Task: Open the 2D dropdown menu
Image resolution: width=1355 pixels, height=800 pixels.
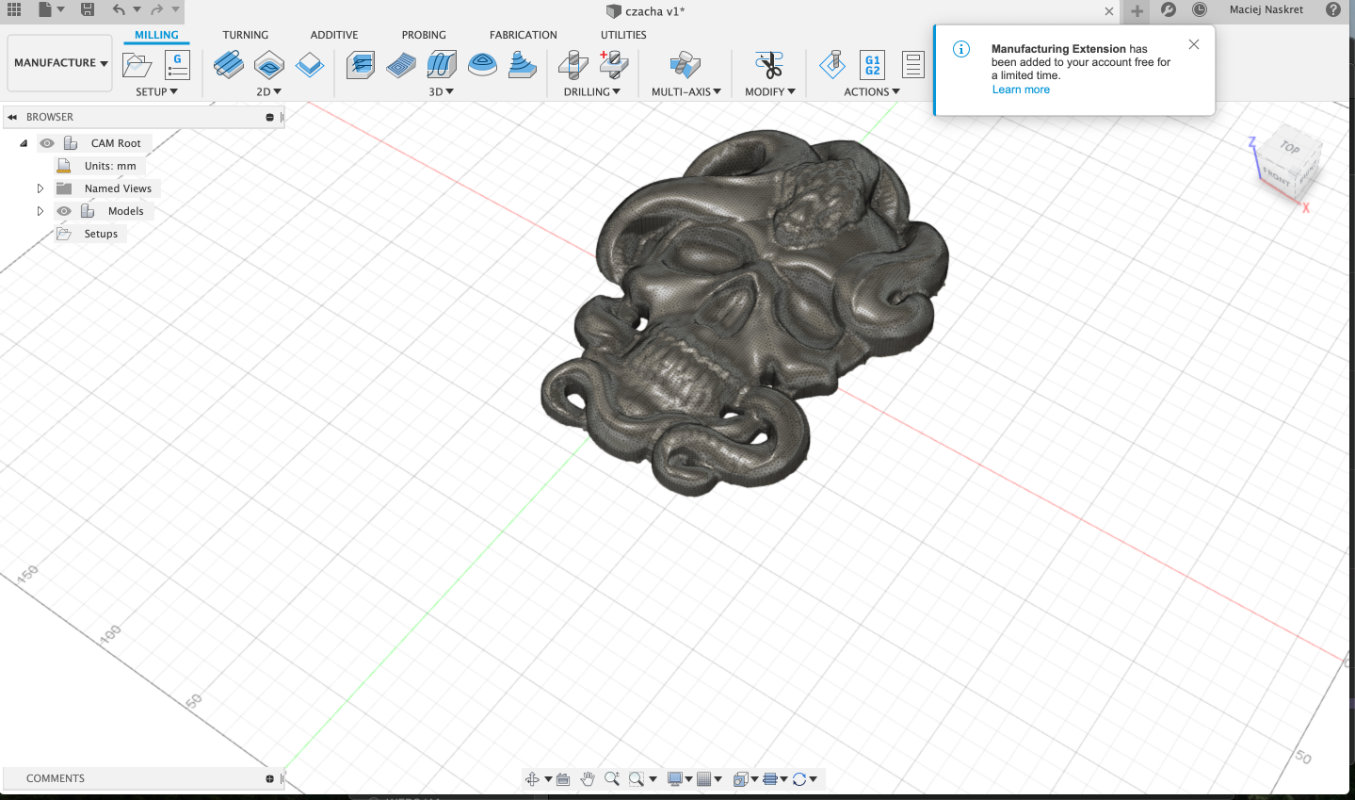Action: (x=270, y=91)
